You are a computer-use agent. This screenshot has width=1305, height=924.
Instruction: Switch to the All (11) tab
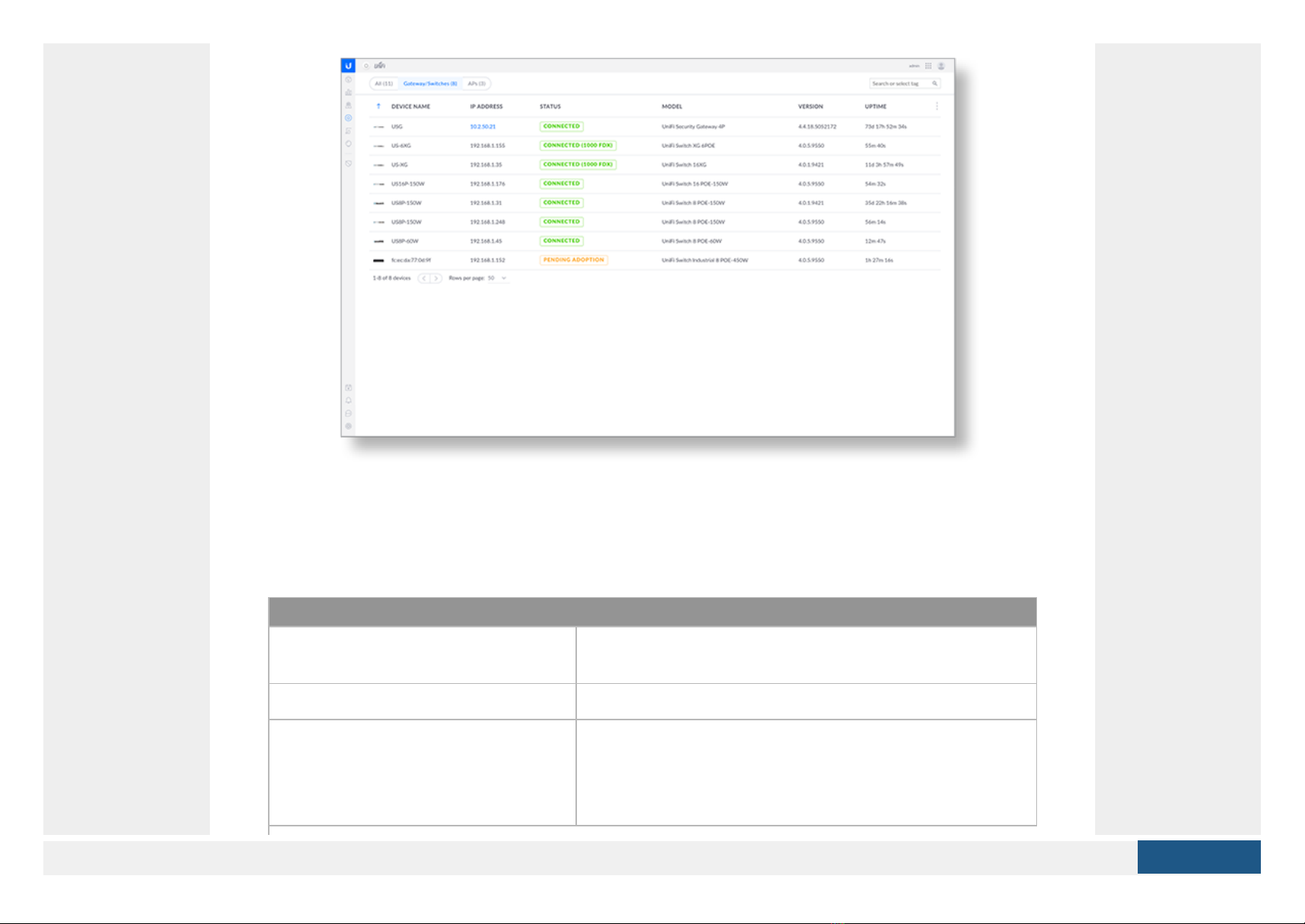pos(384,84)
